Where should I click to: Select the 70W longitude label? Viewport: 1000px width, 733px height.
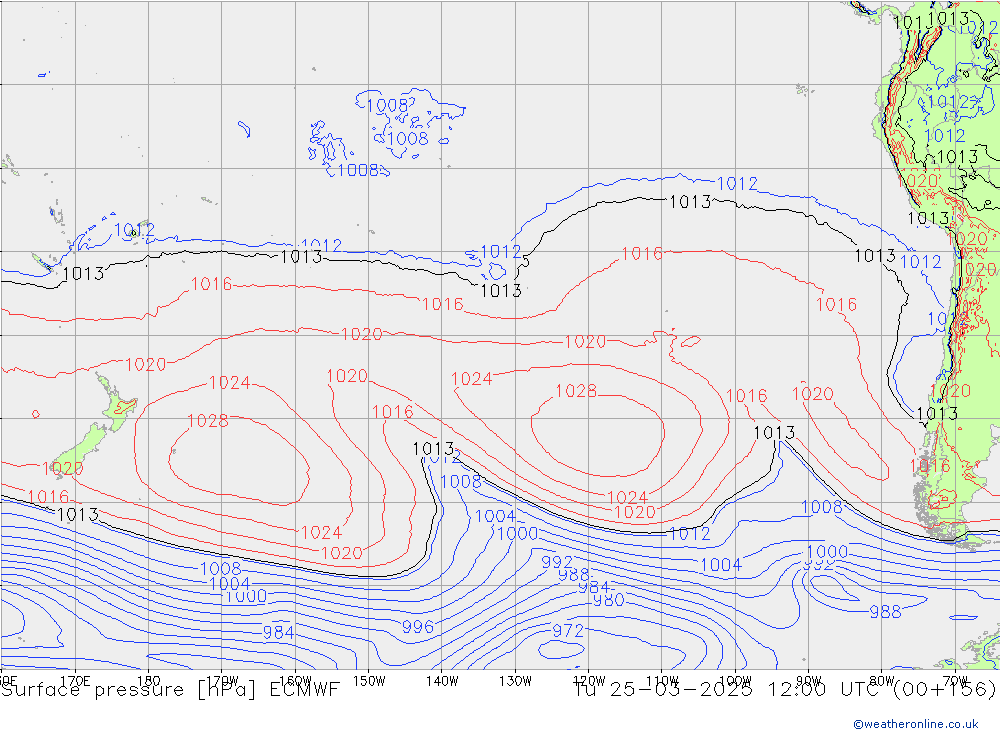click(x=955, y=681)
